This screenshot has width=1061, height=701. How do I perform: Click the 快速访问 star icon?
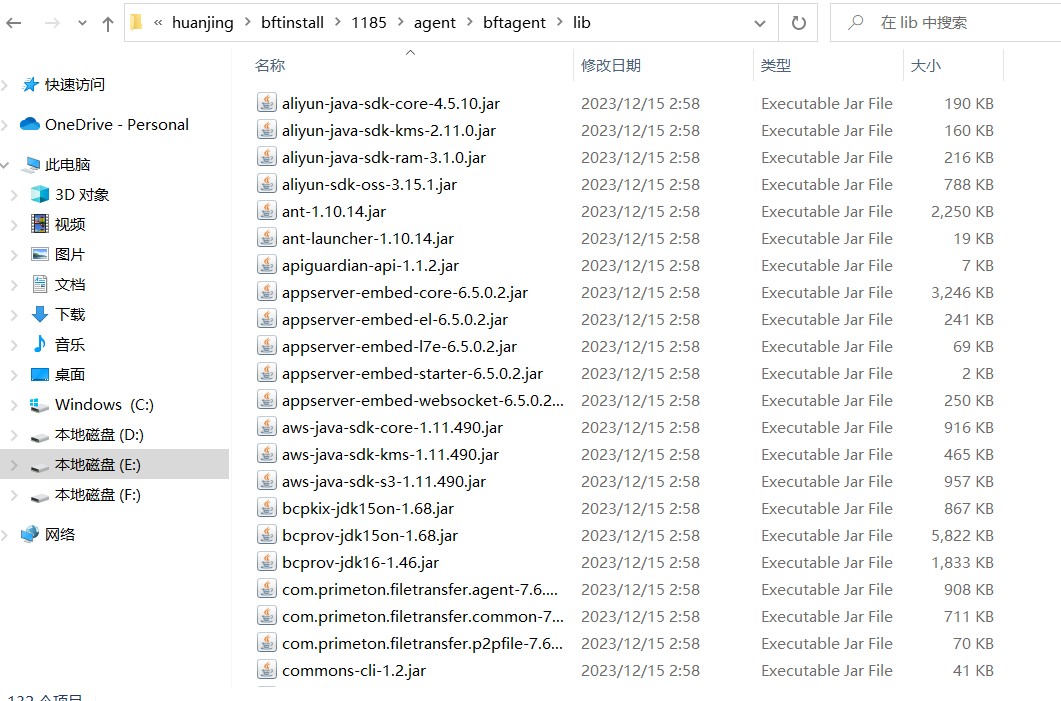tap(31, 85)
